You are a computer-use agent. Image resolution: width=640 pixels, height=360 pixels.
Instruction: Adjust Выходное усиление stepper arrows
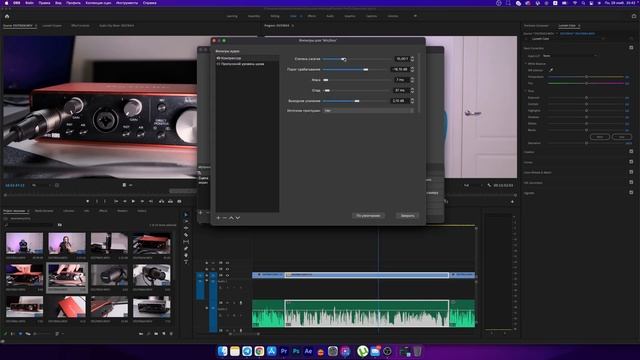412,100
